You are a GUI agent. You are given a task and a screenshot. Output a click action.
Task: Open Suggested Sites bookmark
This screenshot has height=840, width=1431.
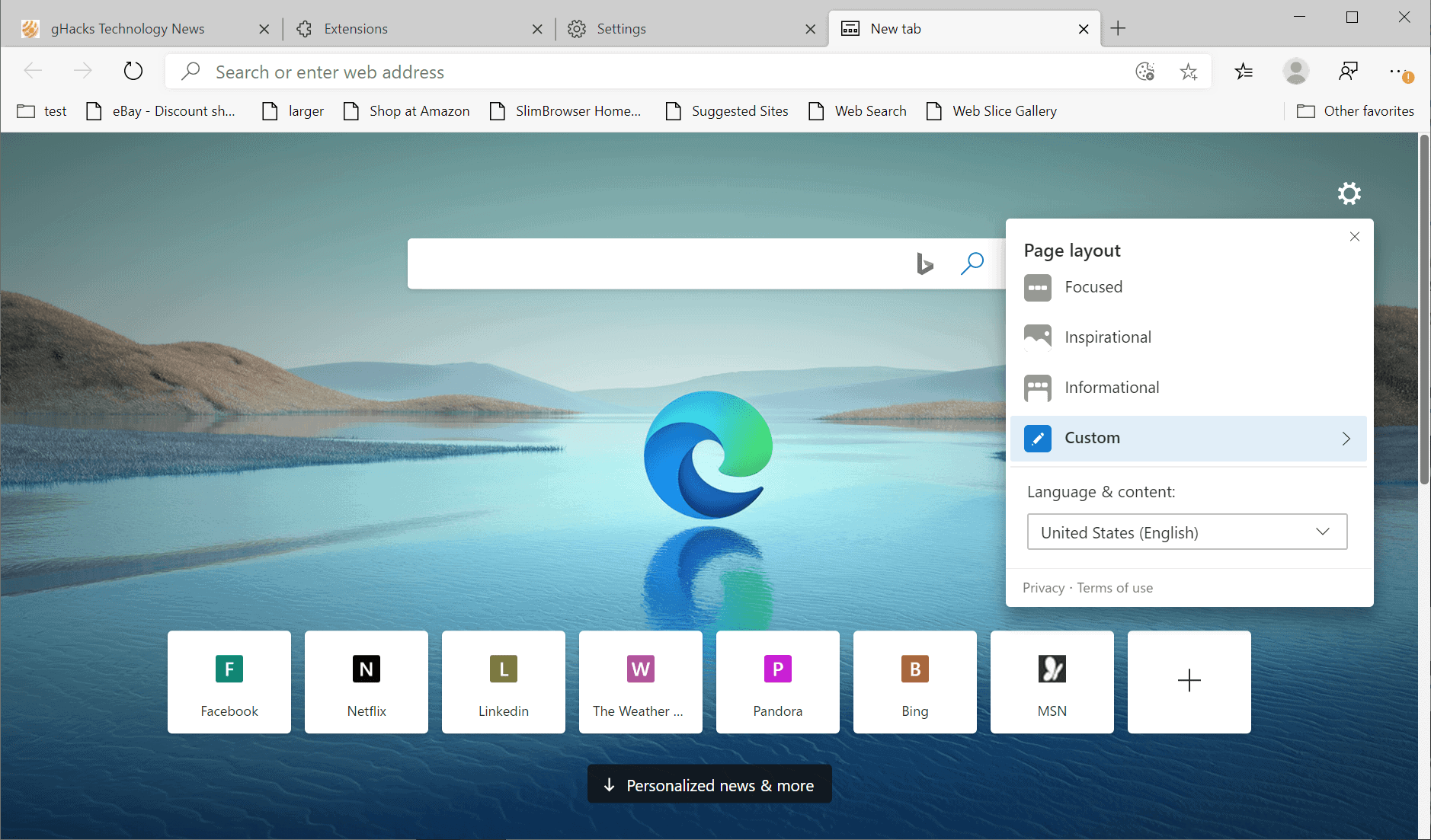pyautogui.click(x=727, y=111)
